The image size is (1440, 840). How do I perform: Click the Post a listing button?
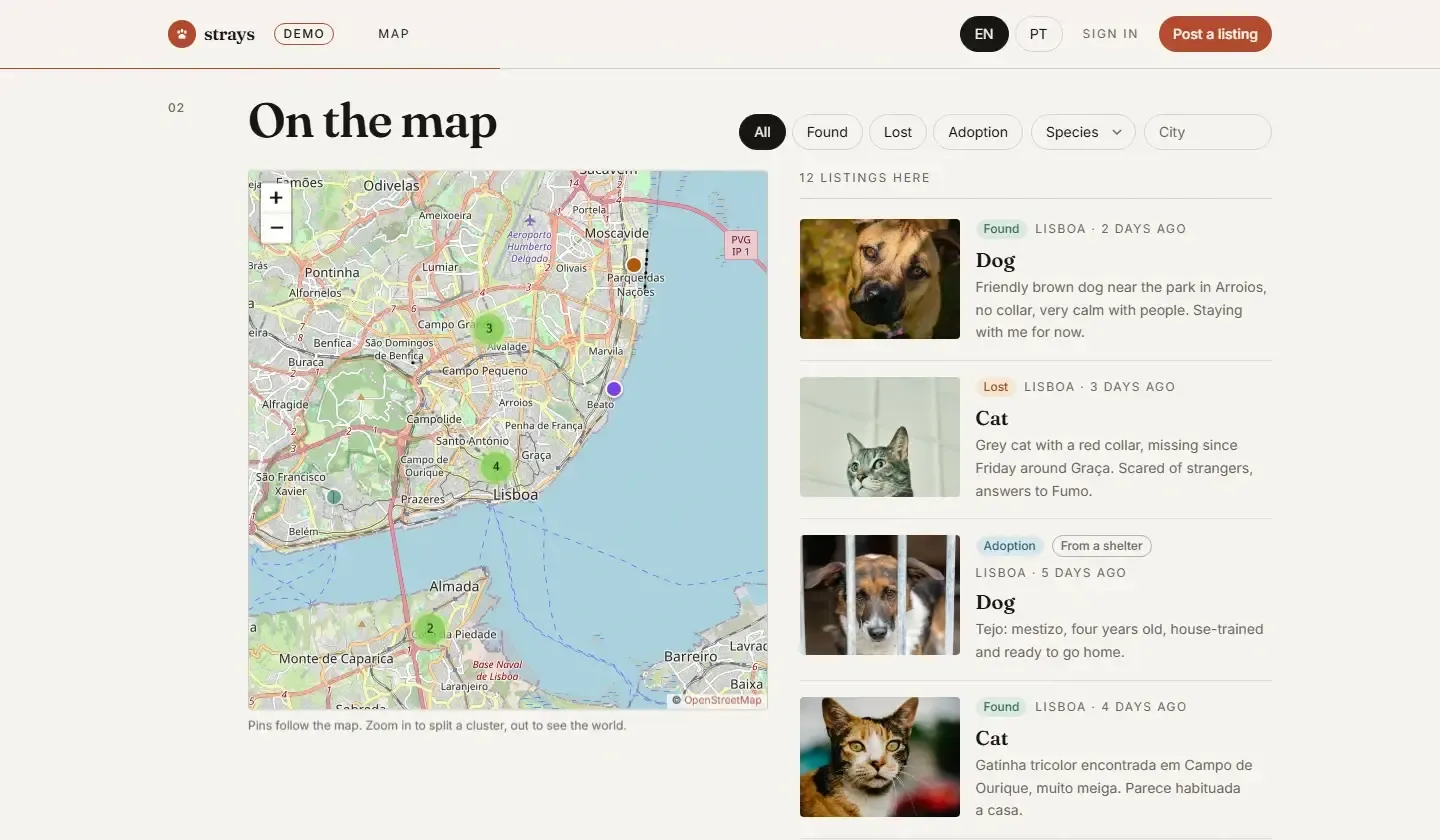pyautogui.click(x=1215, y=34)
